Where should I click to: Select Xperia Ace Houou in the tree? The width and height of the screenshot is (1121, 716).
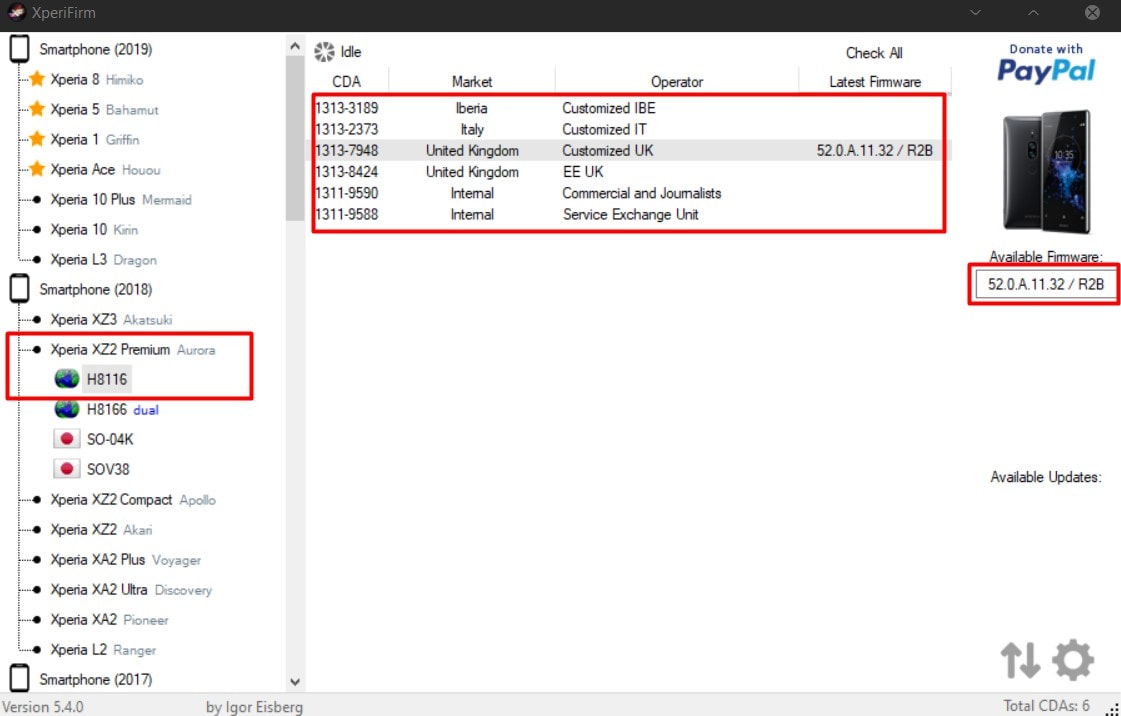pyautogui.click(x=105, y=169)
